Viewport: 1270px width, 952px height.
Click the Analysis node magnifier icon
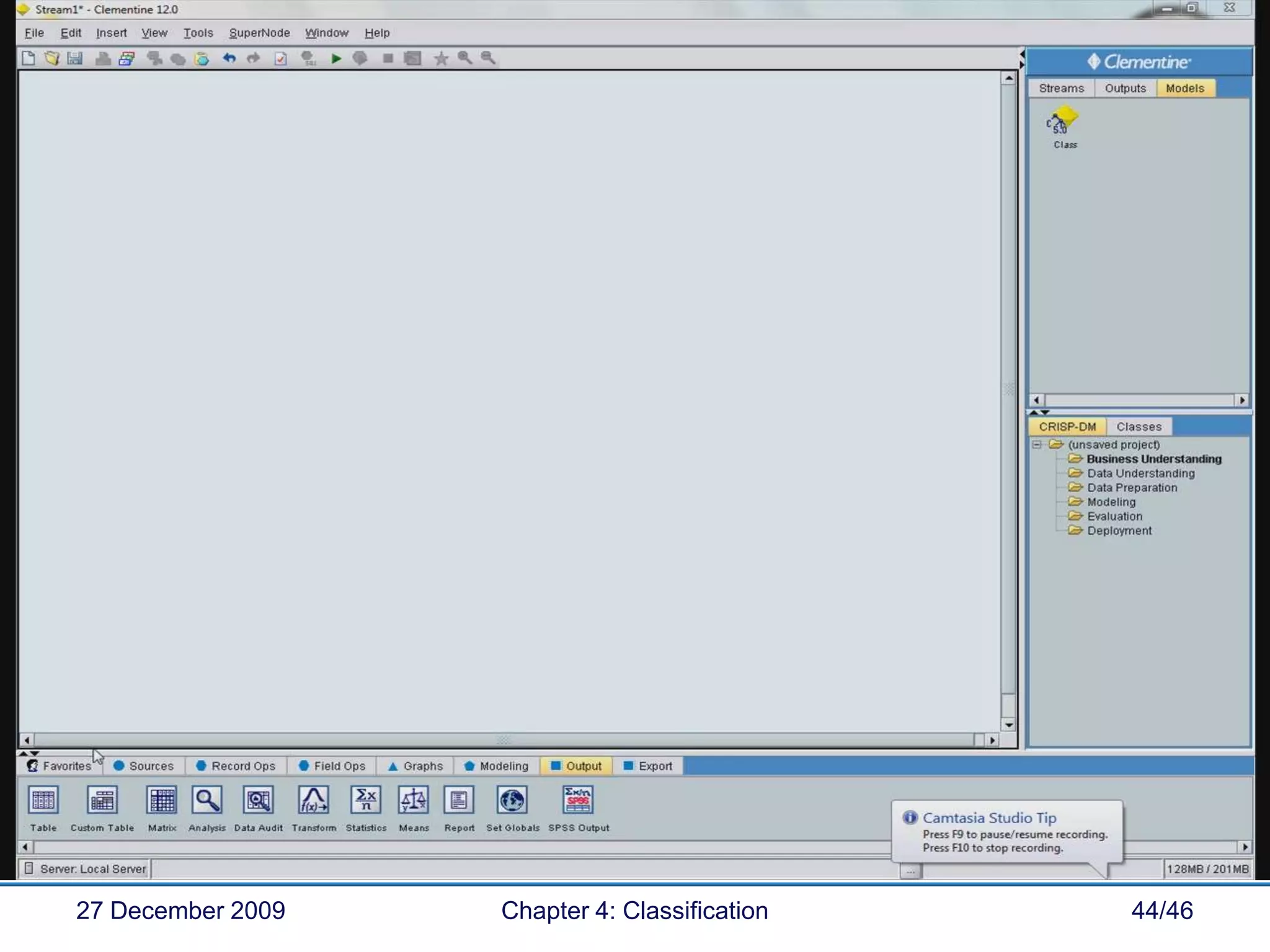point(206,801)
